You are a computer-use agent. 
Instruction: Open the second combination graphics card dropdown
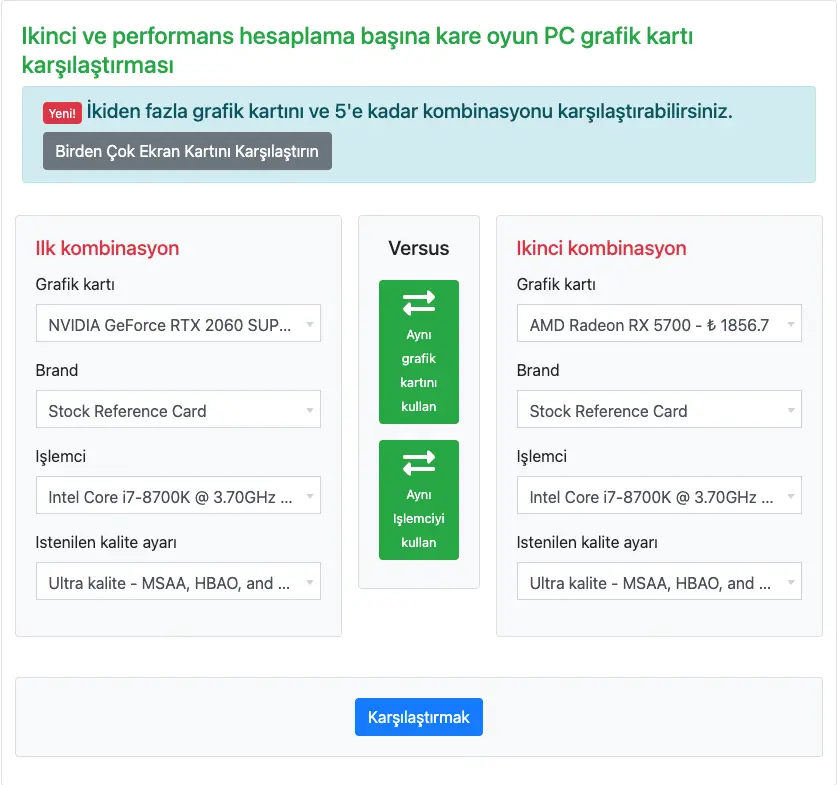(659, 323)
